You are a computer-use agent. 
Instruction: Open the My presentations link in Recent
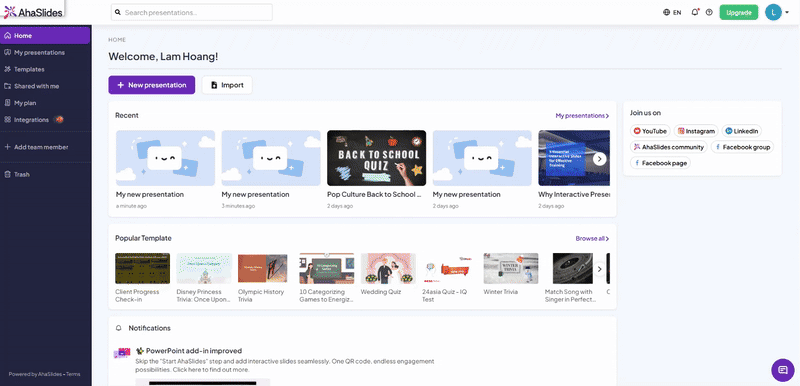(x=582, y=116)
